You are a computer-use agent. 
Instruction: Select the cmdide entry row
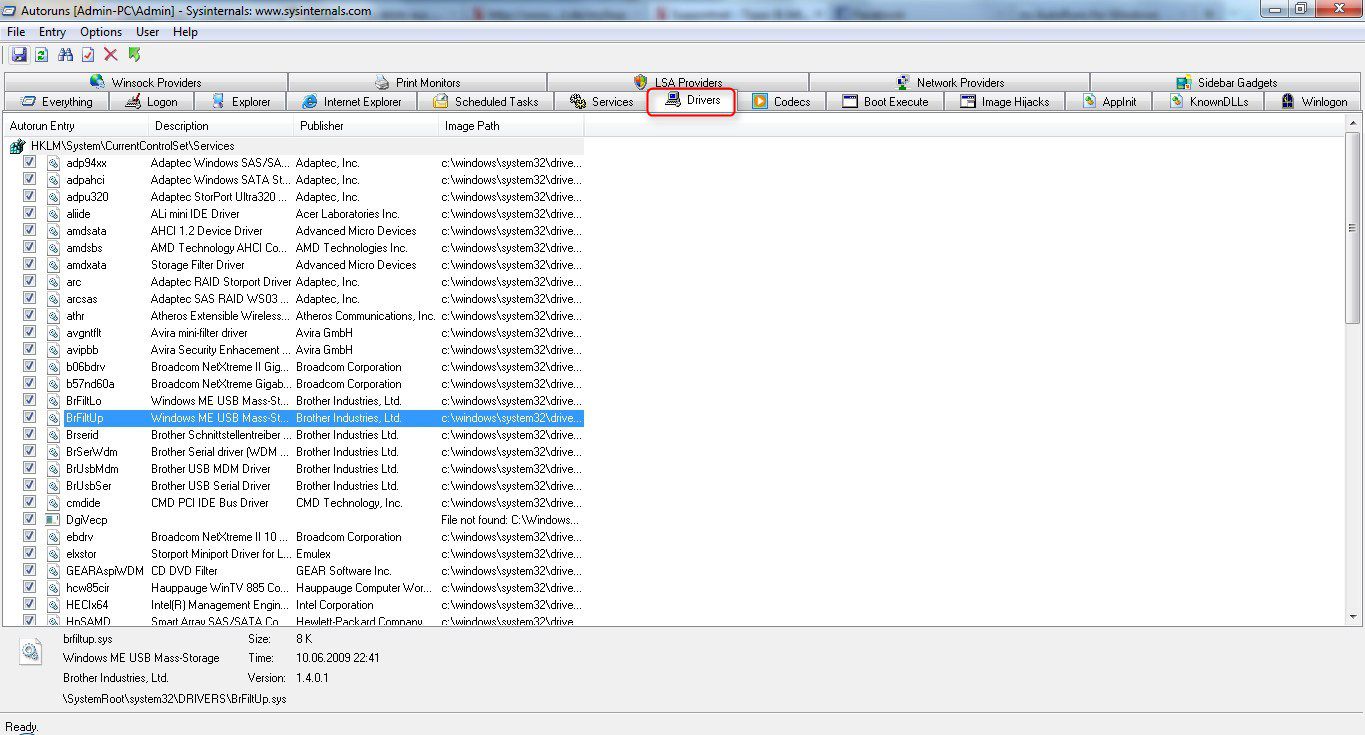[294, 503]
